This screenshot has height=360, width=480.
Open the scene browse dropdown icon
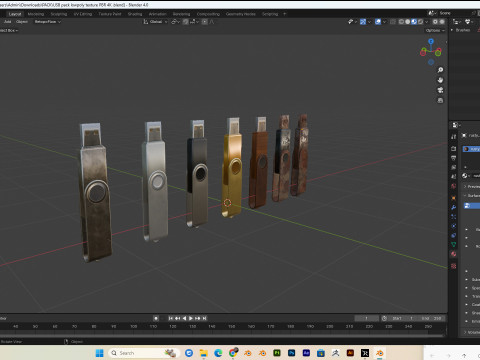(432, 13)
